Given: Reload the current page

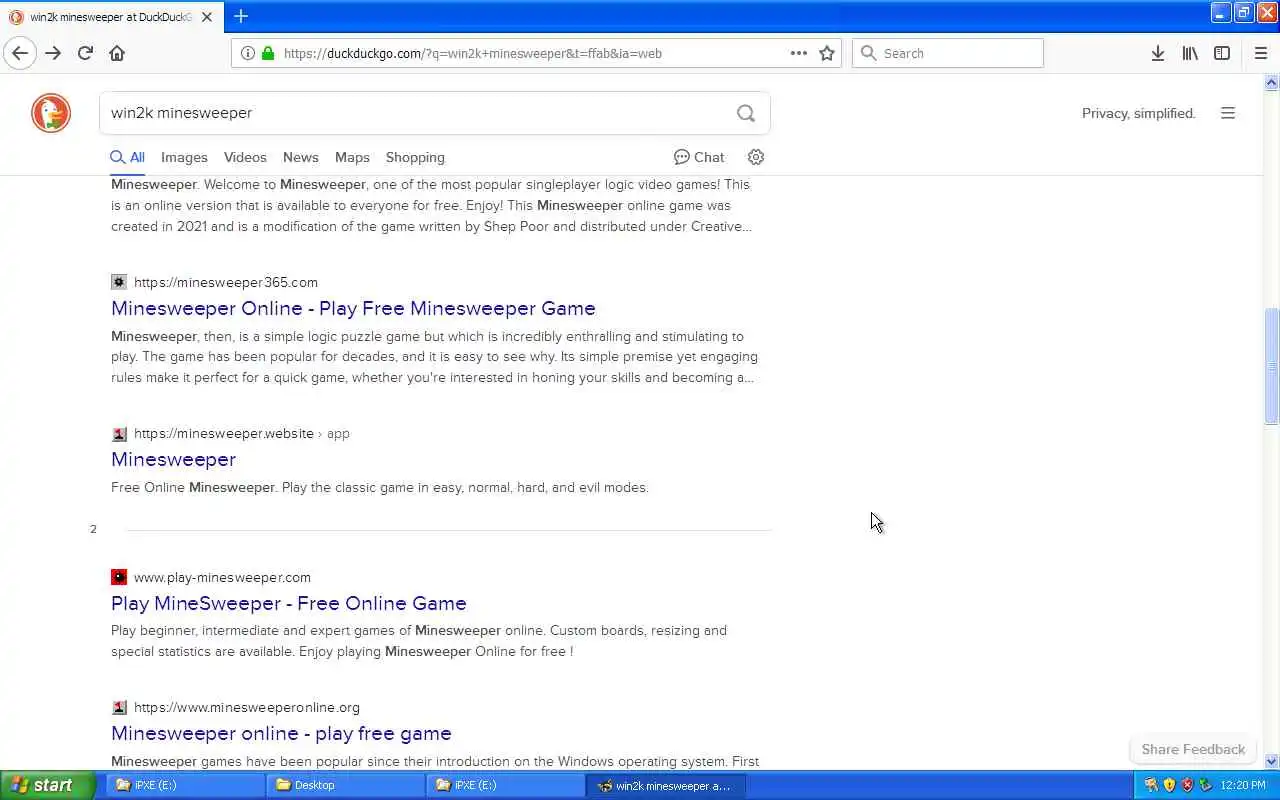Looking at the screenshot, I should point(85,53).
